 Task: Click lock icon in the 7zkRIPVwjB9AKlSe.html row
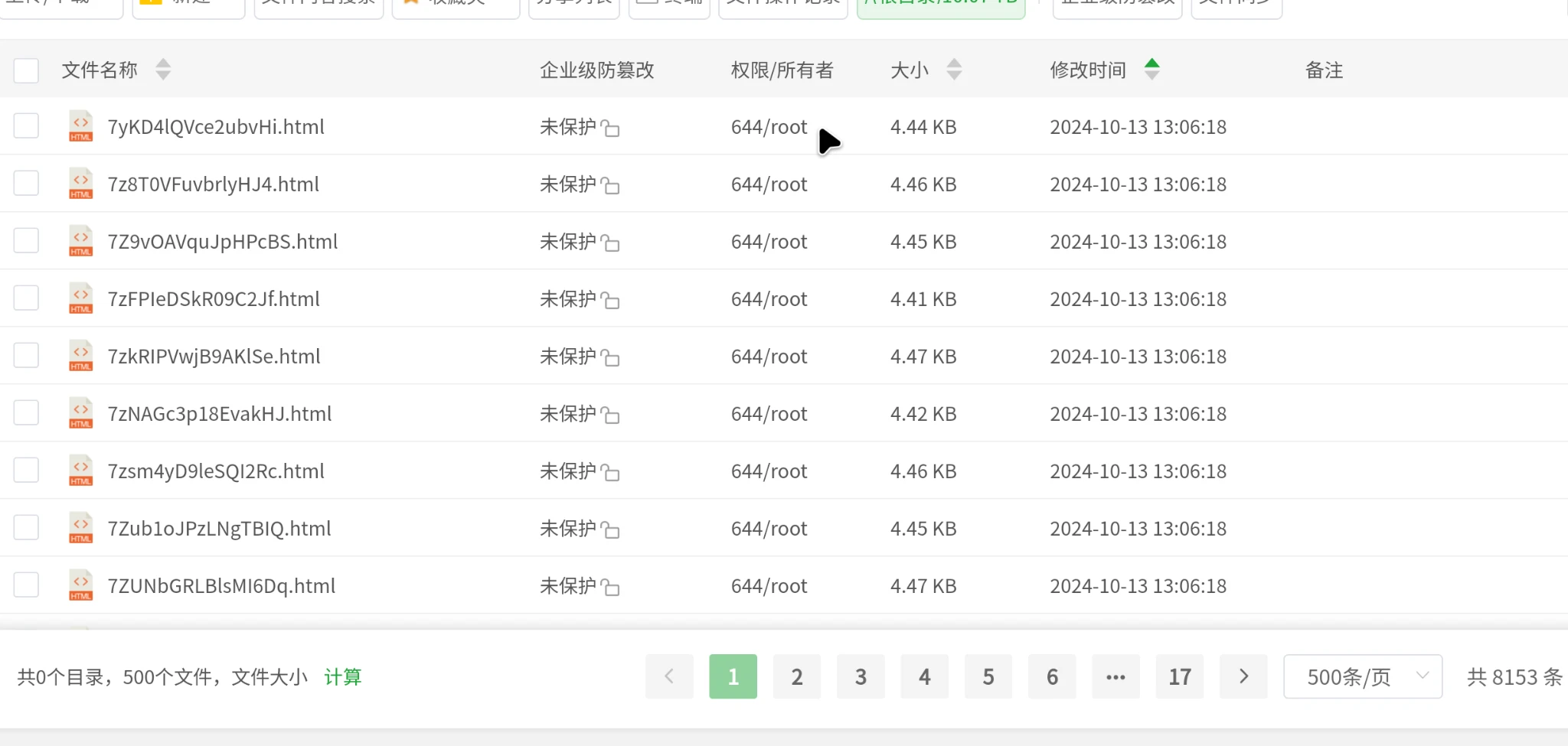[x=610, y=358]
